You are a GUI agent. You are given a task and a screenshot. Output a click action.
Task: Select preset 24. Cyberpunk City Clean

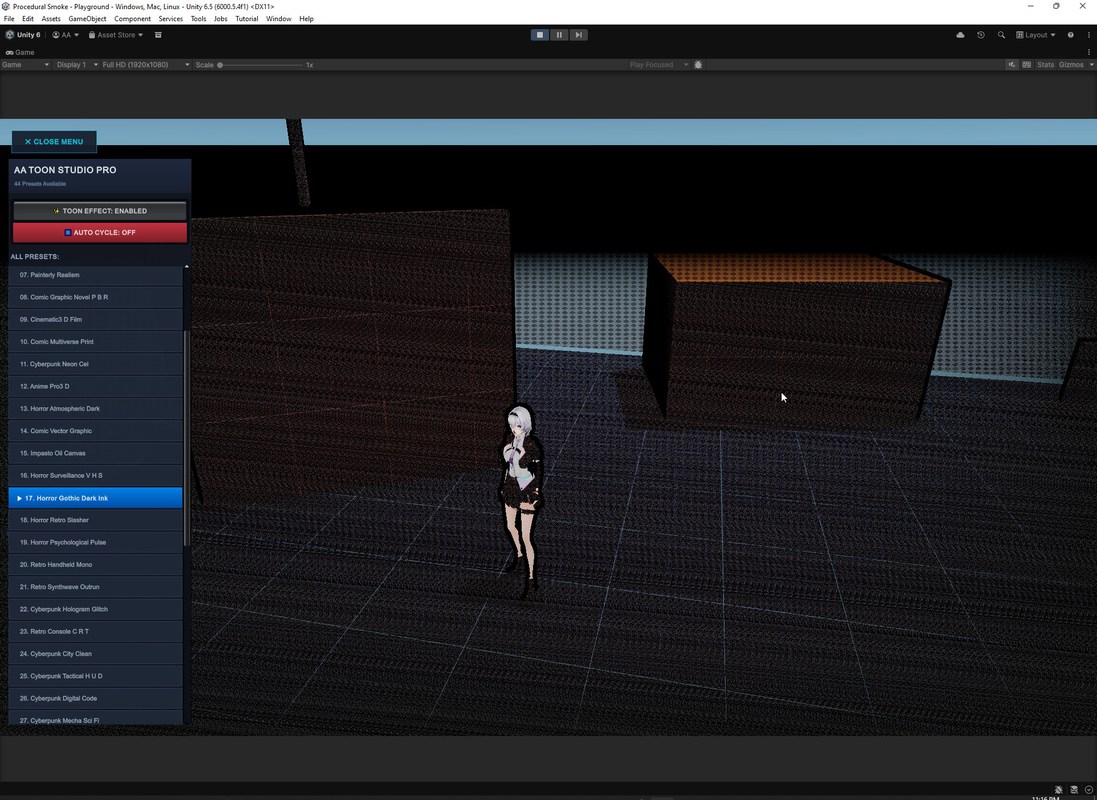(95, 654)
